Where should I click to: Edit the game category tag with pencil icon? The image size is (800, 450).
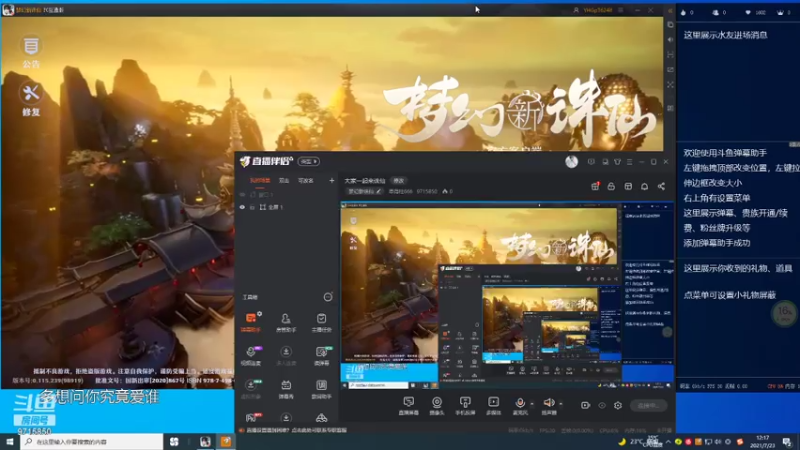click(x=364, y=191)
